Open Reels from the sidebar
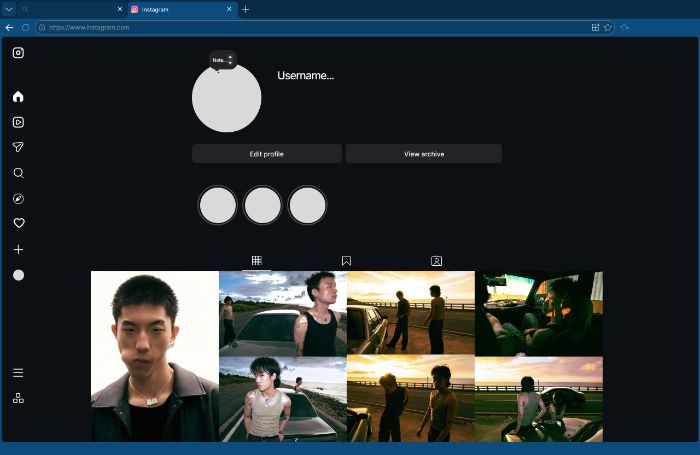Viewport: 700px width, 455px height. point(18,122)
